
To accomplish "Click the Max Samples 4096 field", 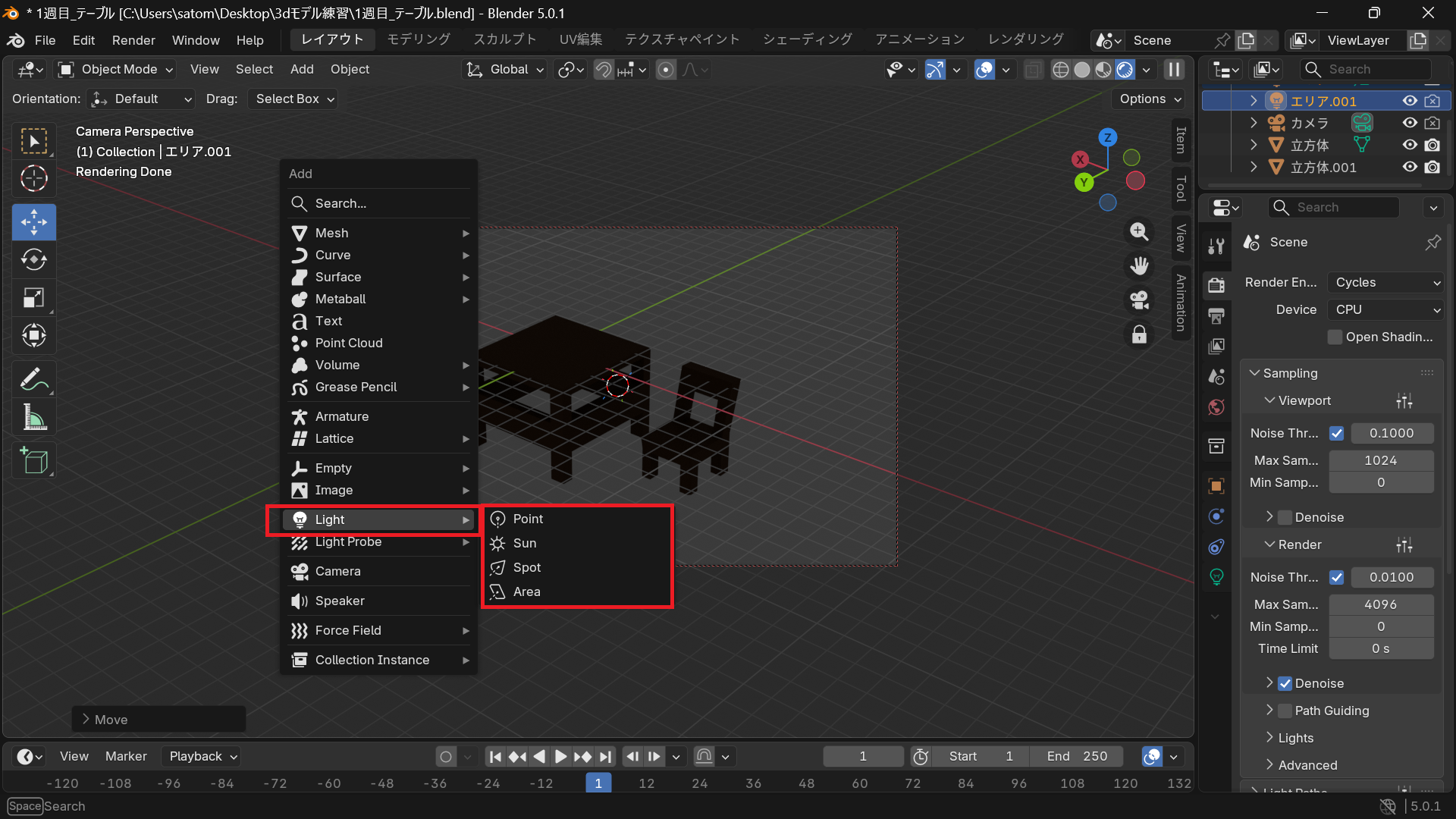I will point(1380,604).
